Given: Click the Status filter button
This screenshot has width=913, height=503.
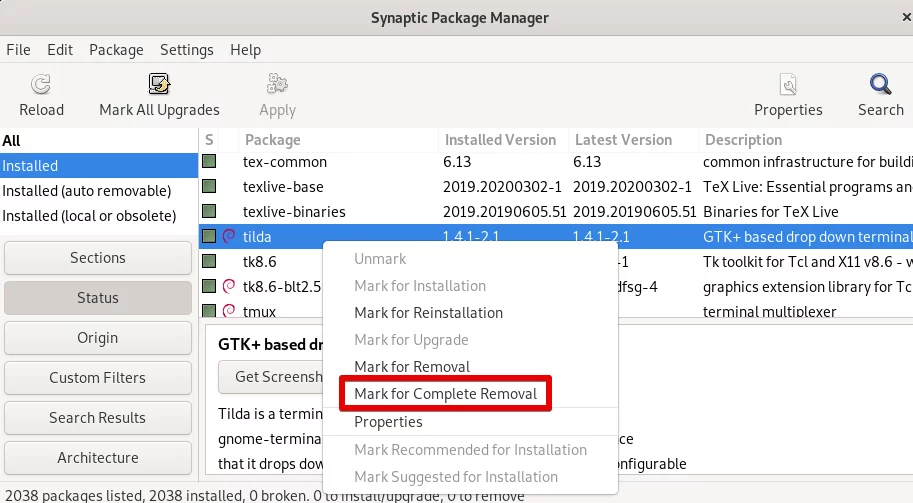Looking at the screenshot, I should (x=98, y=298).
